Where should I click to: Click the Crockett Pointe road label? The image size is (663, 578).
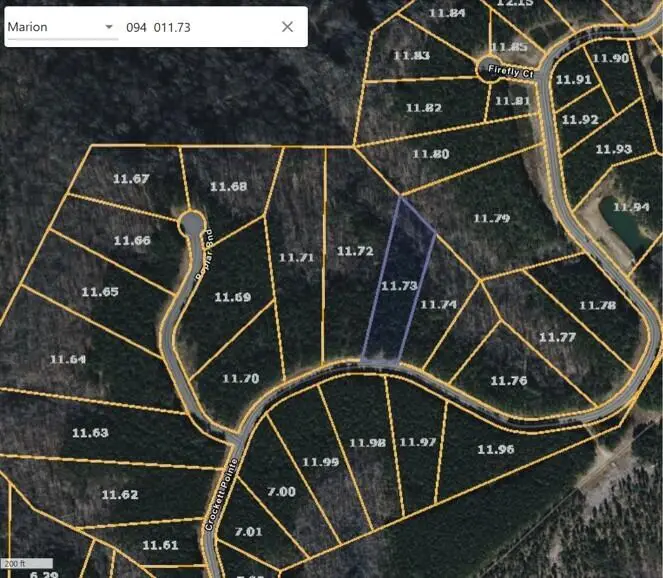pos(222,494)
